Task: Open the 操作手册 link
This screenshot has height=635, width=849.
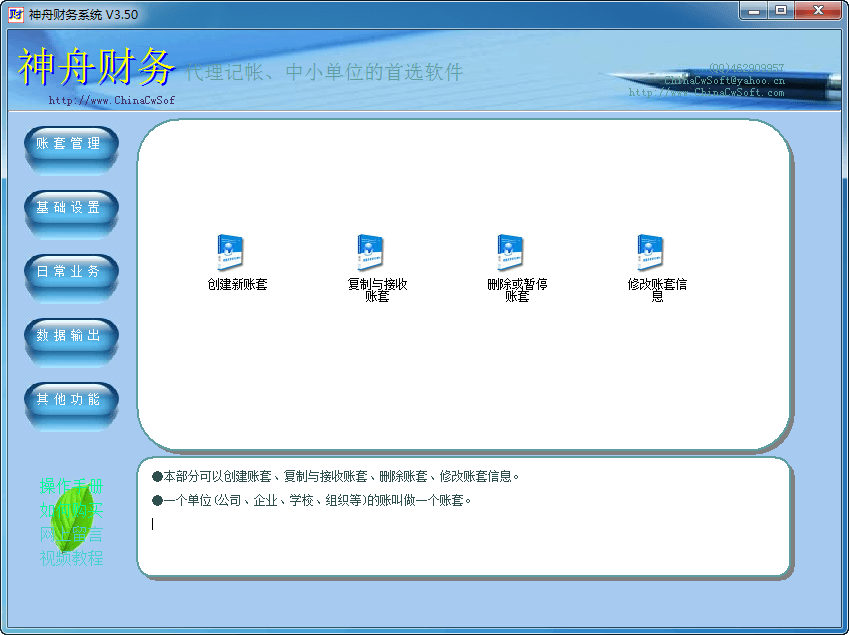Action: click(70, 486)
